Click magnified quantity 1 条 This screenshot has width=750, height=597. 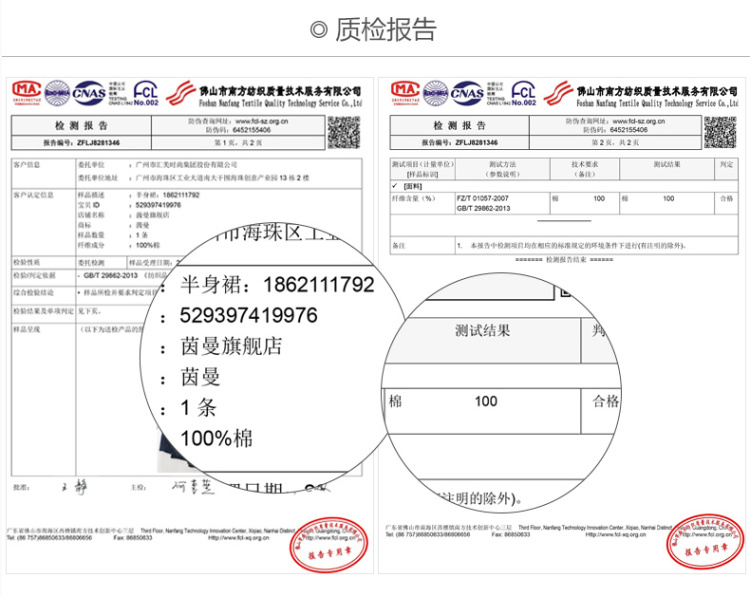pyautogui.click(x=199, y=408)
